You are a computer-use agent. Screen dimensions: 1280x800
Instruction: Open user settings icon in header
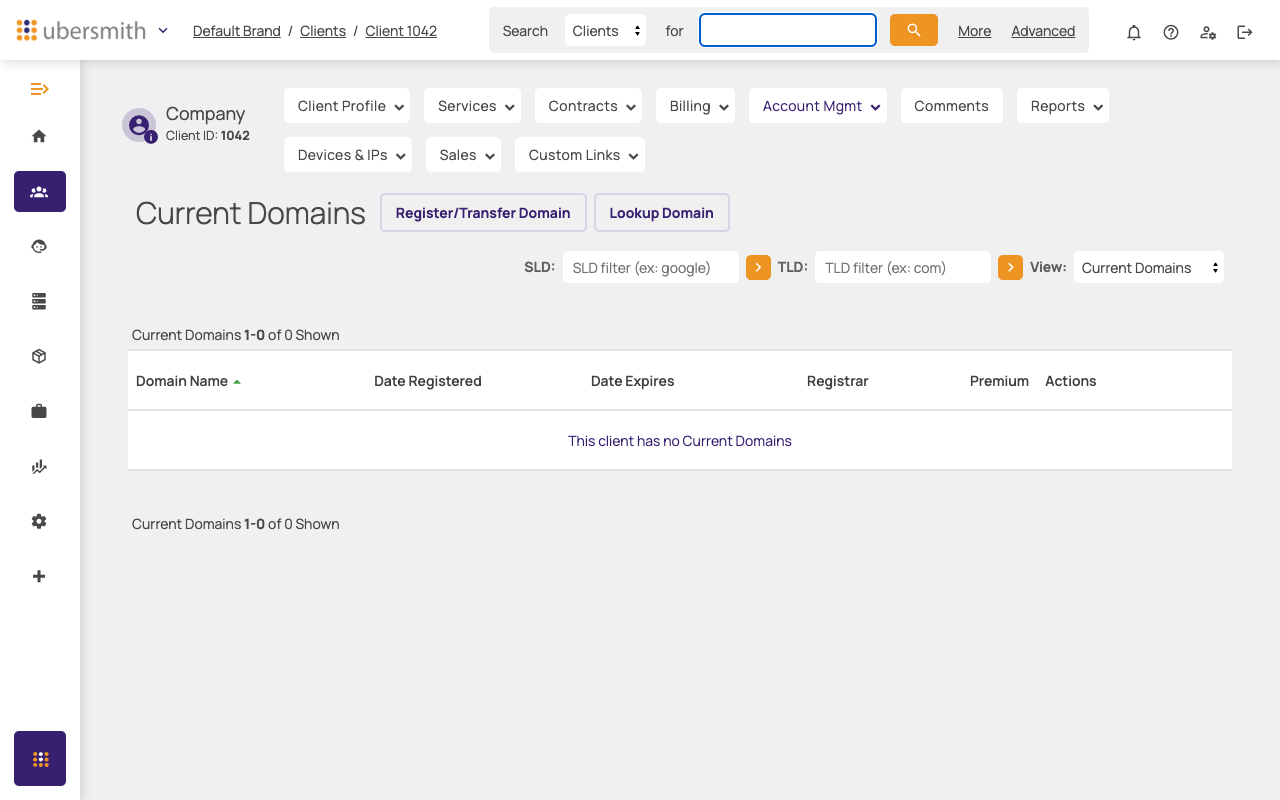pos(1208,32)
